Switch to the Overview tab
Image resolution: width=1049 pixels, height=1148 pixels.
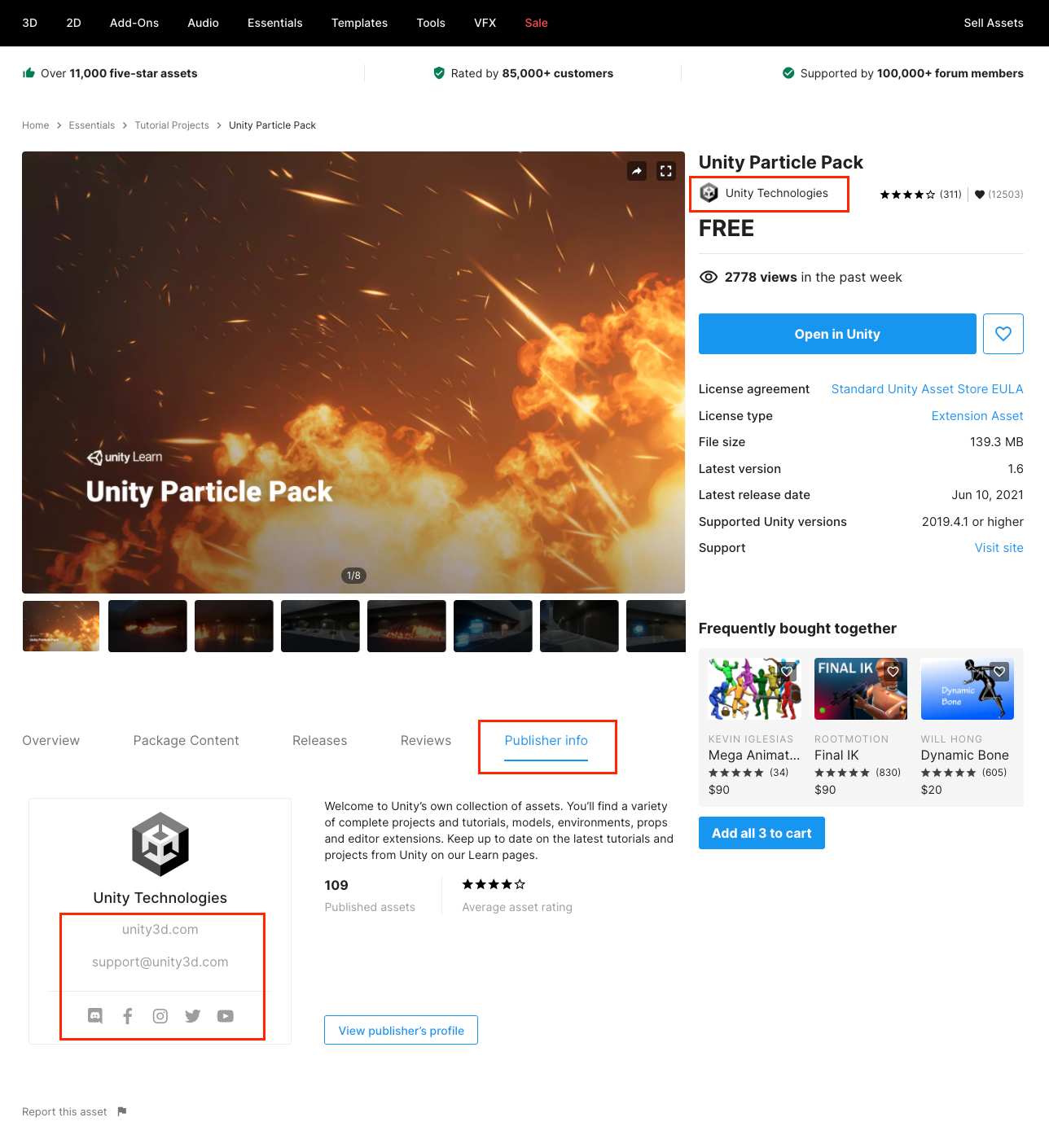pos(51,740)
